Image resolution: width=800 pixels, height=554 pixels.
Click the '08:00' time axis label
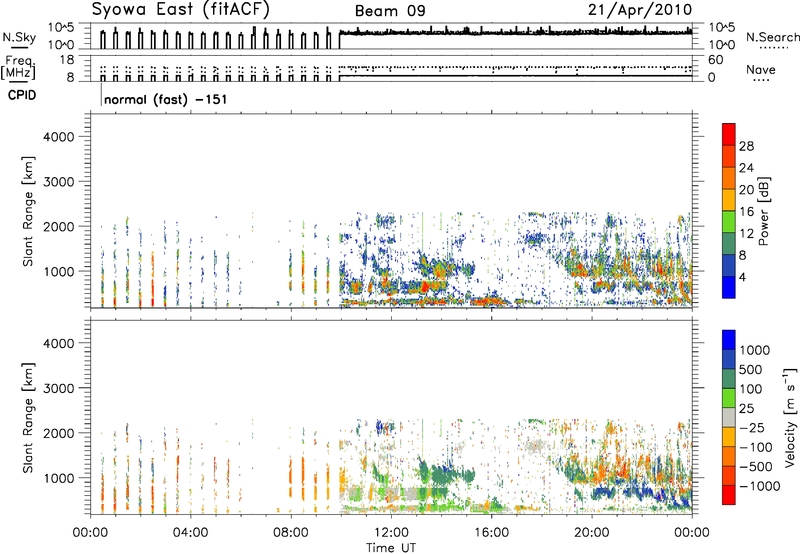point(291,533)
